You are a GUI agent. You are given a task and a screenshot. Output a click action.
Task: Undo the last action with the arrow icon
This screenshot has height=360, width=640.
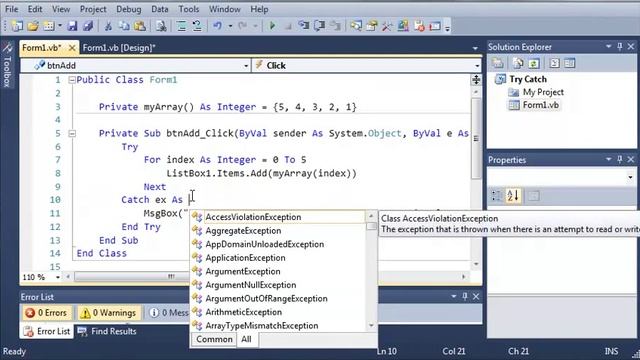pyautogui.click(x=218, y=26)
